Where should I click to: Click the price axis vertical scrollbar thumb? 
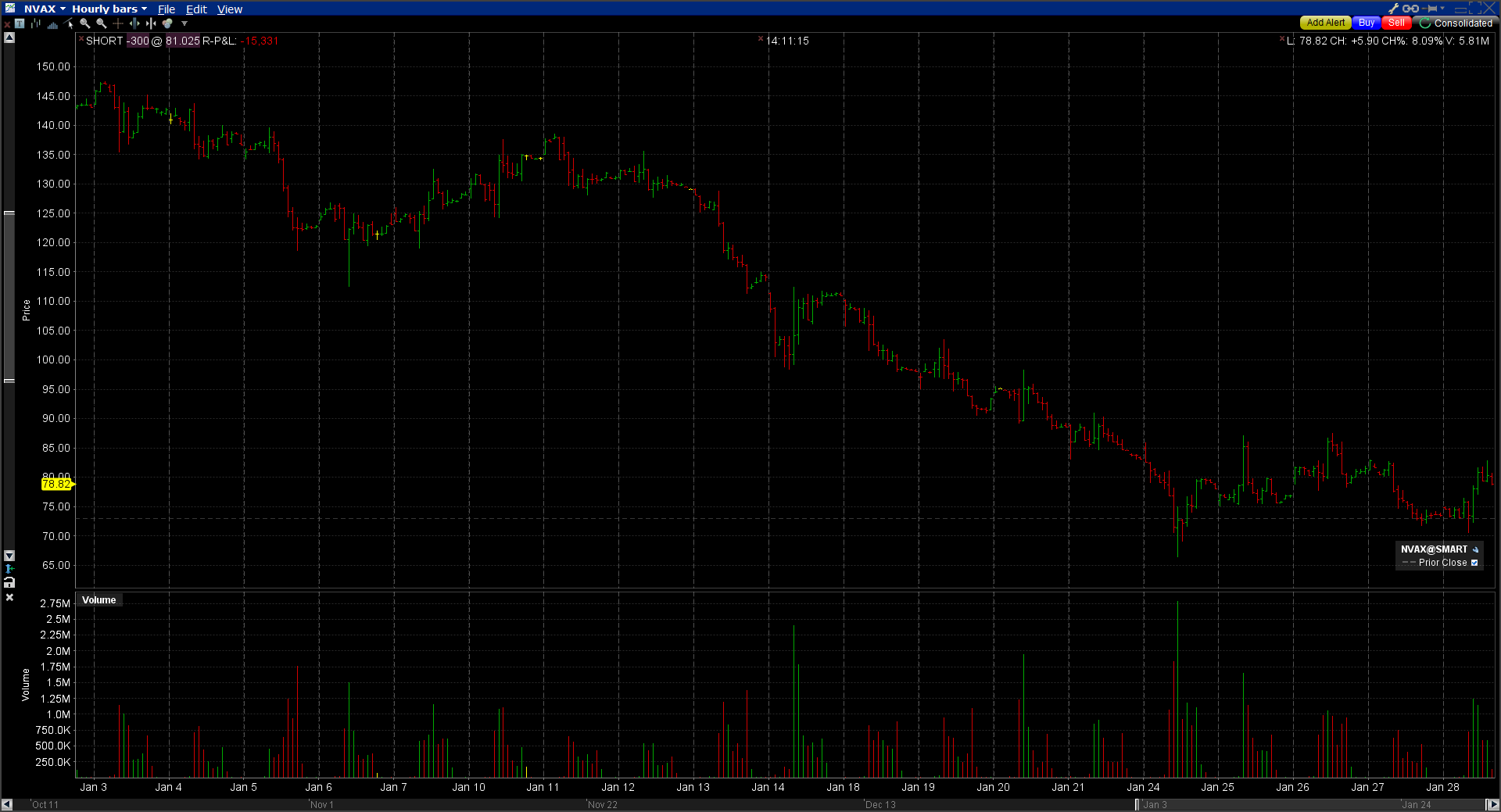(x=9, y=297)
